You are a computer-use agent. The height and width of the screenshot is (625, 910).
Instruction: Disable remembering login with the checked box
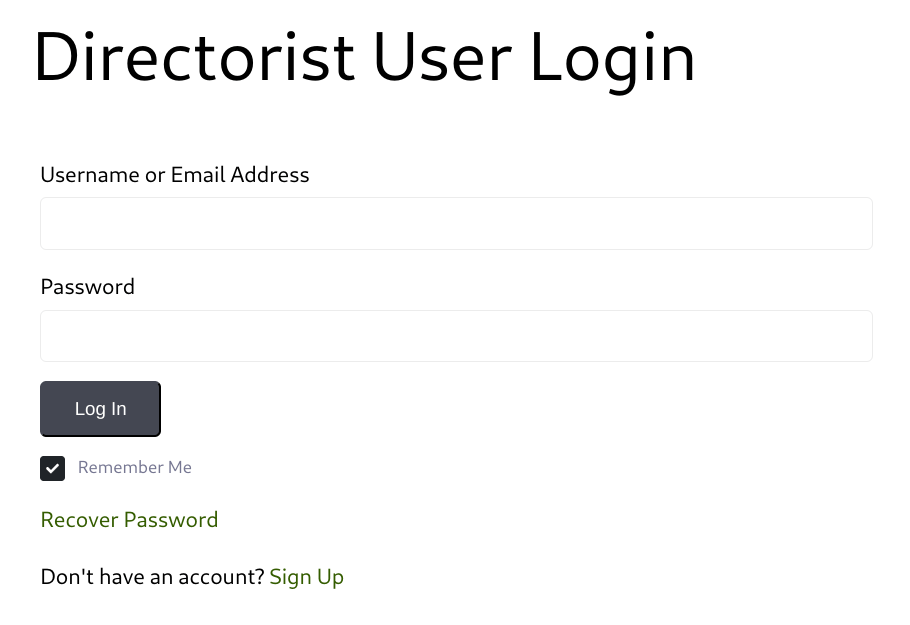tap(53, 468)
